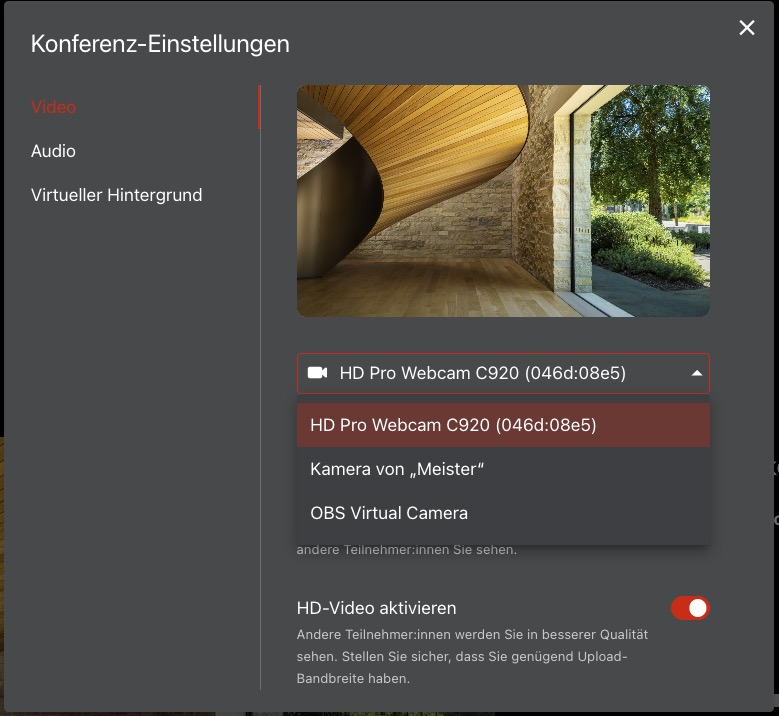Click the HD-Video aktivieren label
This screenshot has width=779, height=716.
point(376,608)
